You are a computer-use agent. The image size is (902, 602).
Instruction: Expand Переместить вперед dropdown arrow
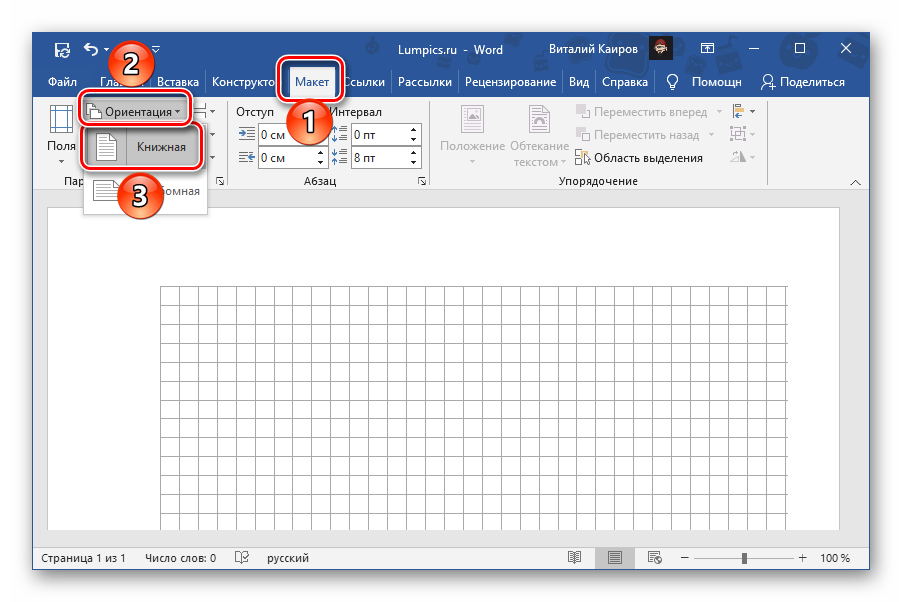coord(719,112)
